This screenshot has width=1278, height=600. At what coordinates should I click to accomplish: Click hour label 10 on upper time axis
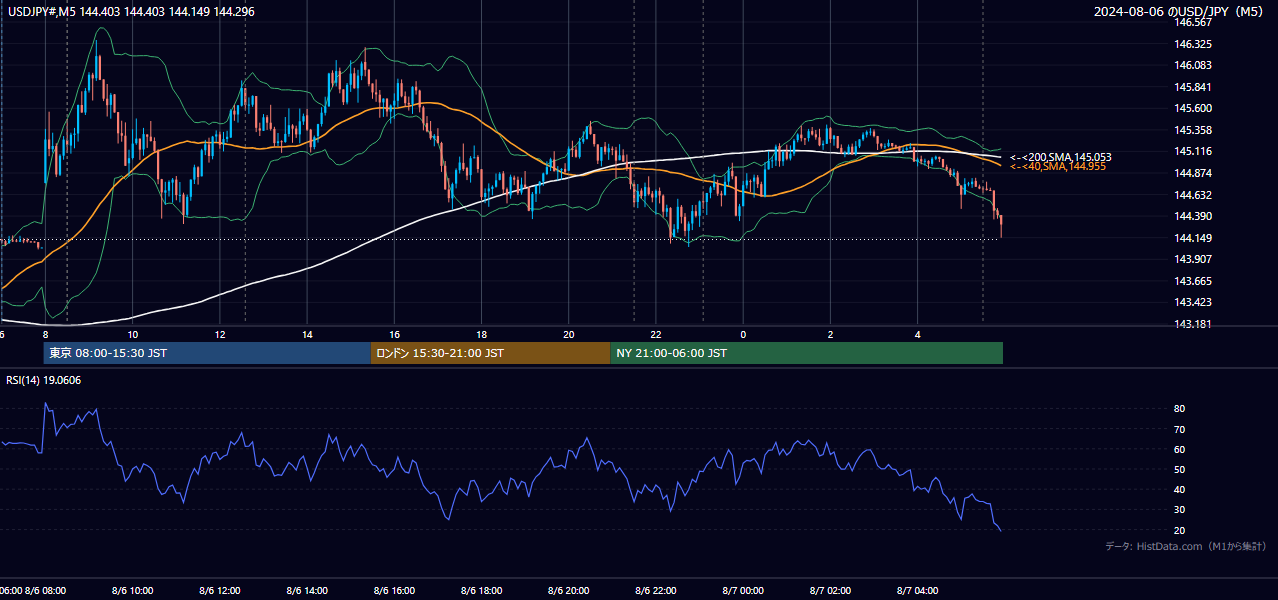tap(132, 334)
